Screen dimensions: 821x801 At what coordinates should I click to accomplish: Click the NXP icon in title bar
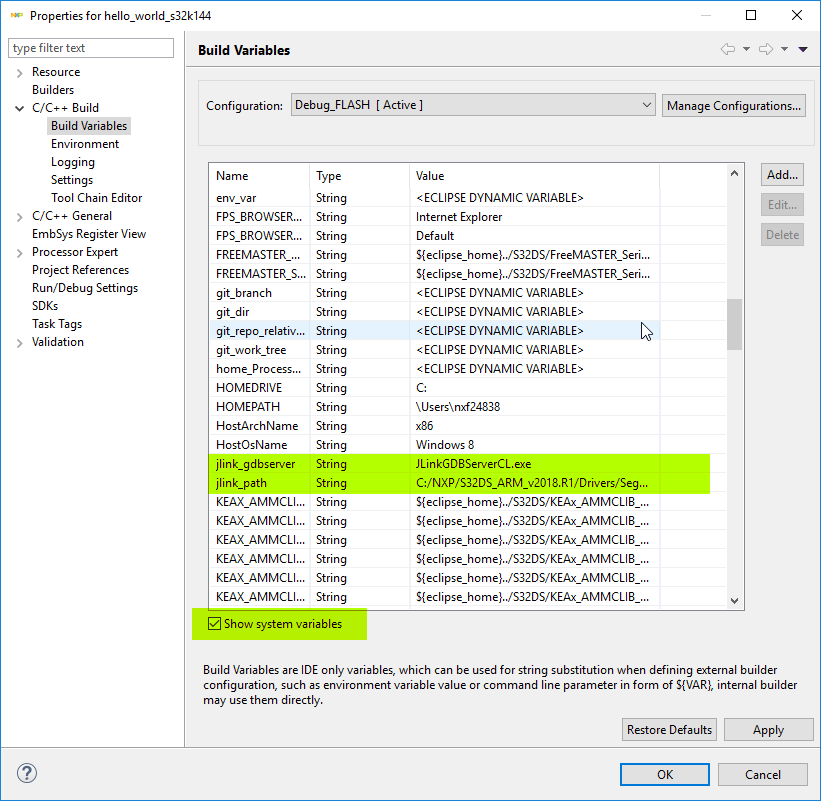pos(16,16)
